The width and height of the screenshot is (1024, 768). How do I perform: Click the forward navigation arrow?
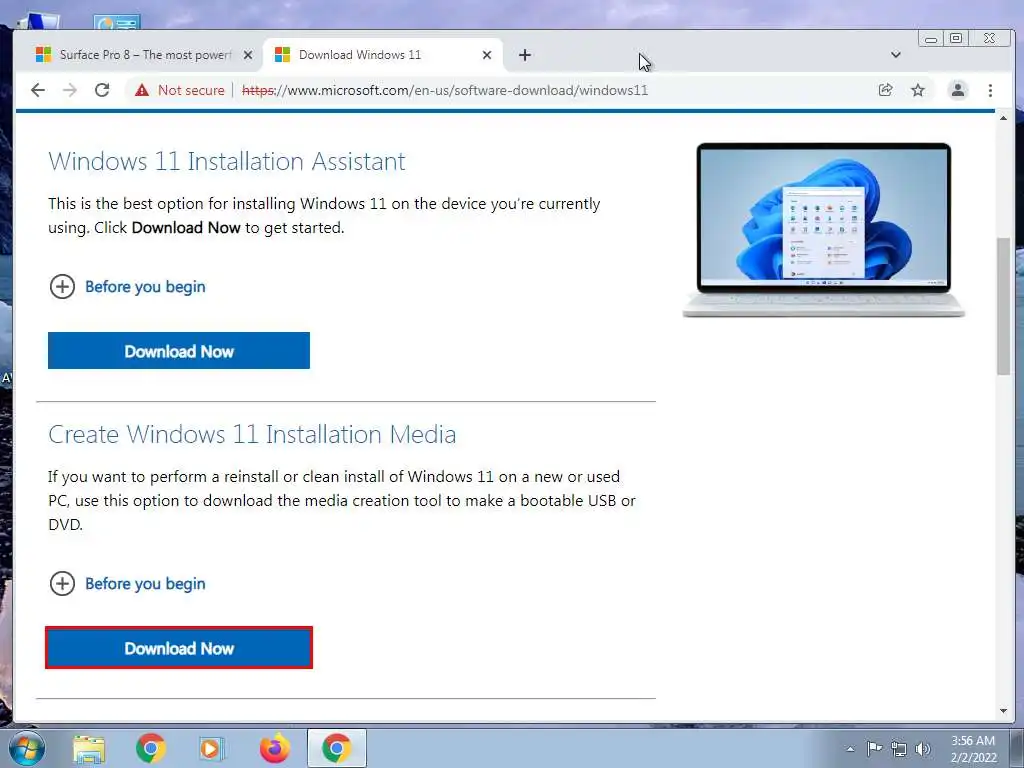click(x=70, y=90)
